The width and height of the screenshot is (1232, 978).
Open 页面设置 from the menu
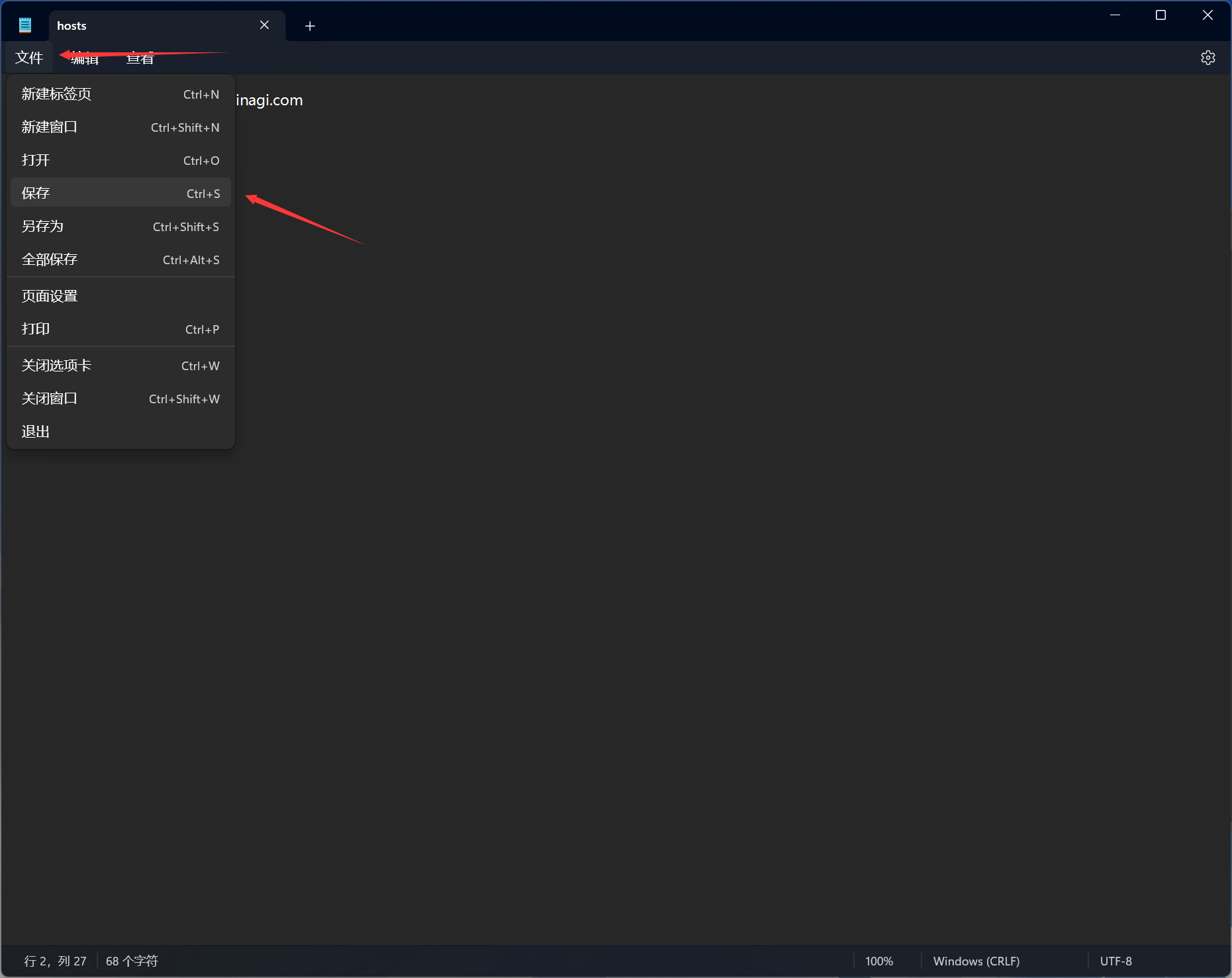pos(120,296)
